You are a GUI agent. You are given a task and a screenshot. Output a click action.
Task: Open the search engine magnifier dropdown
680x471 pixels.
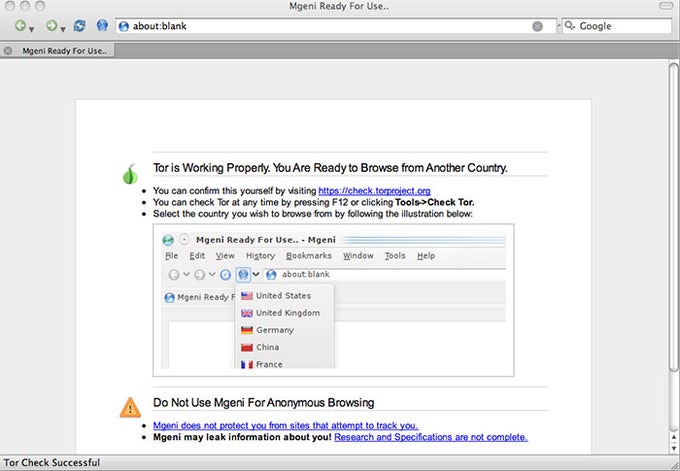tap(569, 26)
